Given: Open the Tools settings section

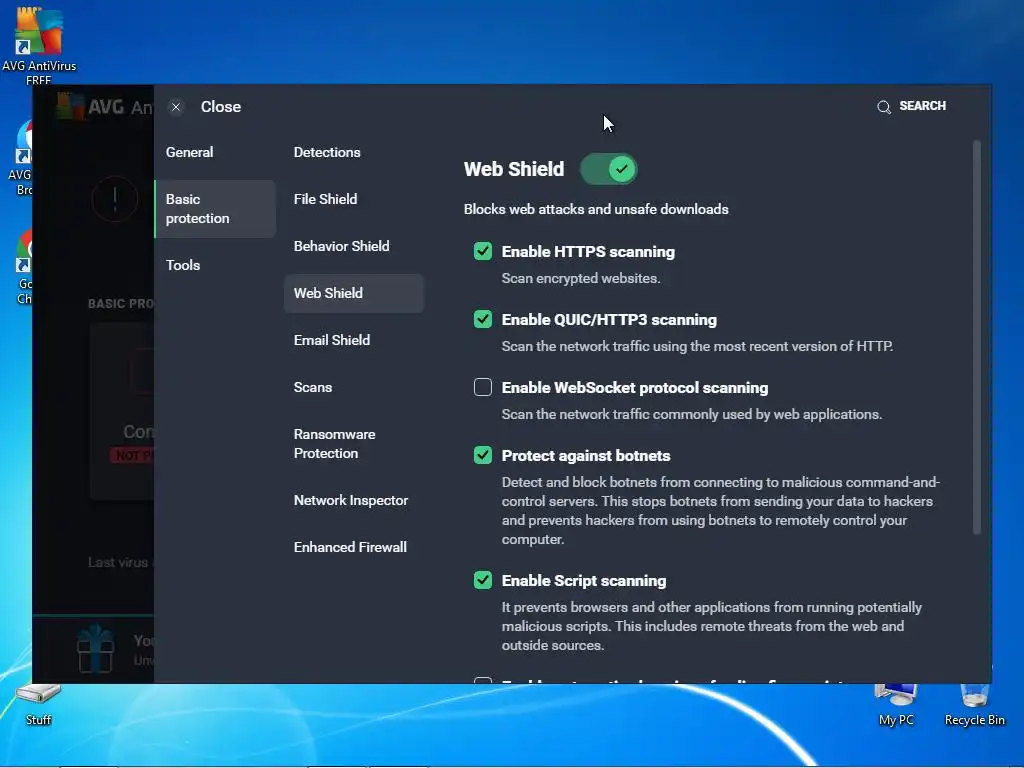Looking at the screenshot, I should tap(183, 265).
